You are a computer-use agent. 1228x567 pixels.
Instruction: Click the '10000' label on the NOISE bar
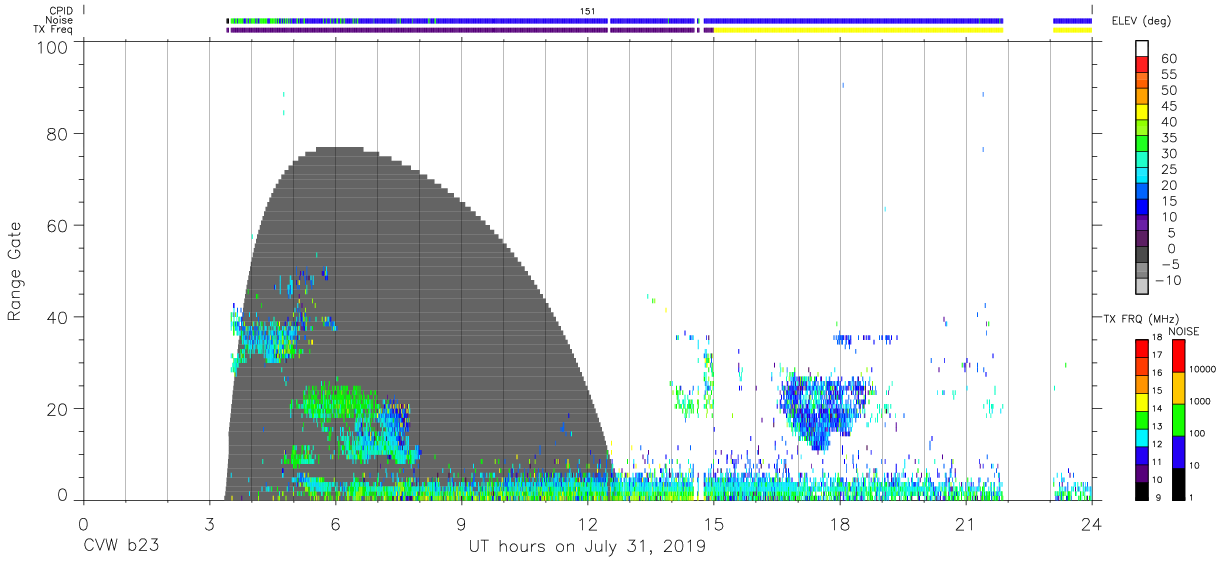1205,370
